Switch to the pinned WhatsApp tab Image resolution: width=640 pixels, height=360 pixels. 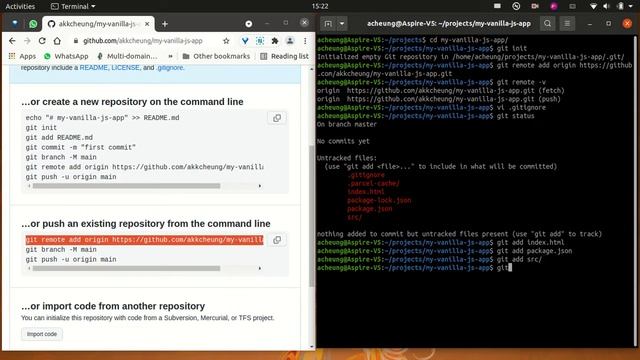point(33,24)
